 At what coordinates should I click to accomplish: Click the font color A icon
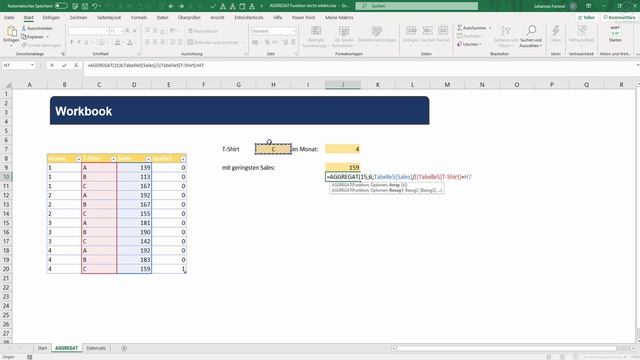pos(130,42)
